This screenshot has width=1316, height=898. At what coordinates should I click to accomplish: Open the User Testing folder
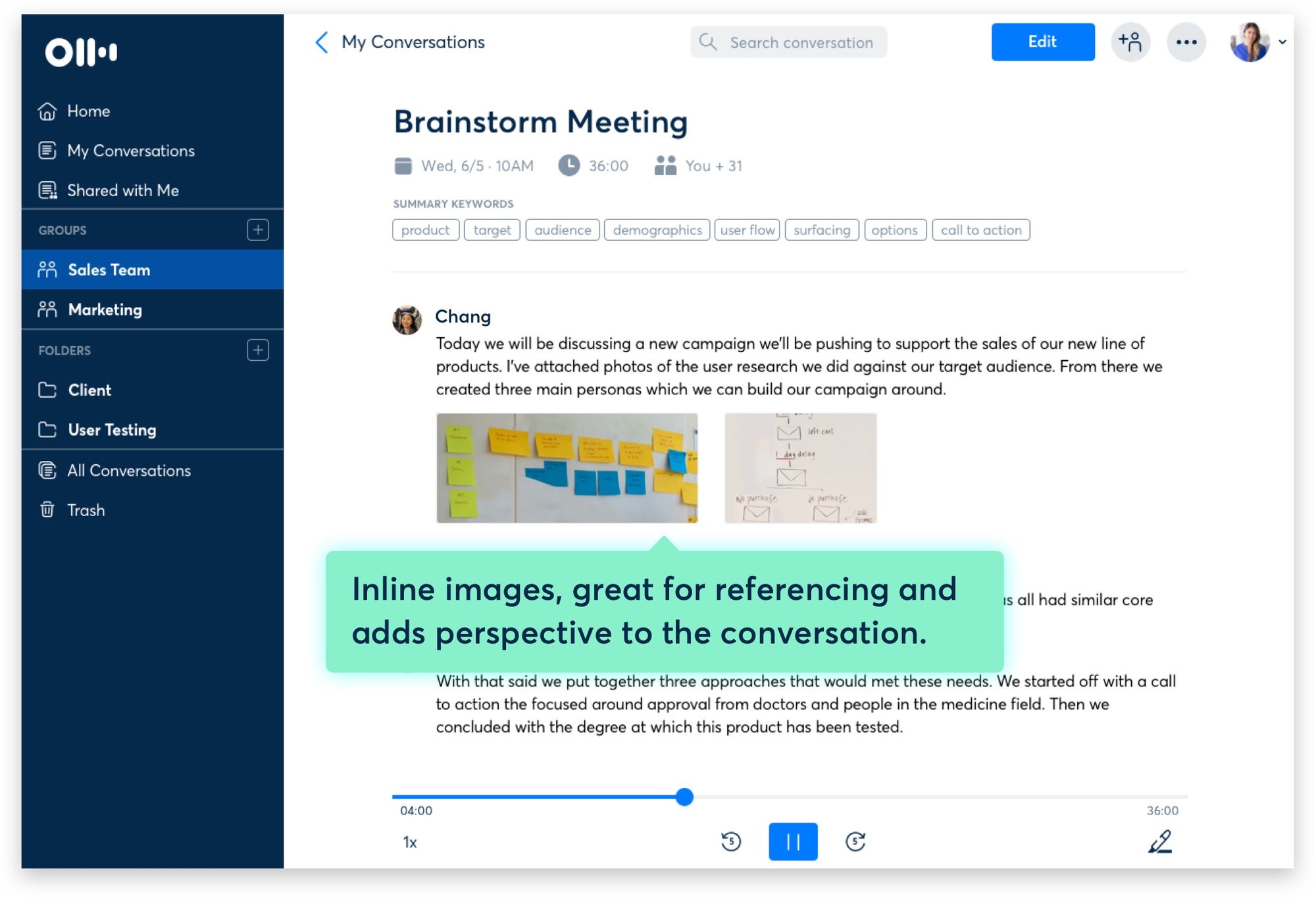pos(112,430)
